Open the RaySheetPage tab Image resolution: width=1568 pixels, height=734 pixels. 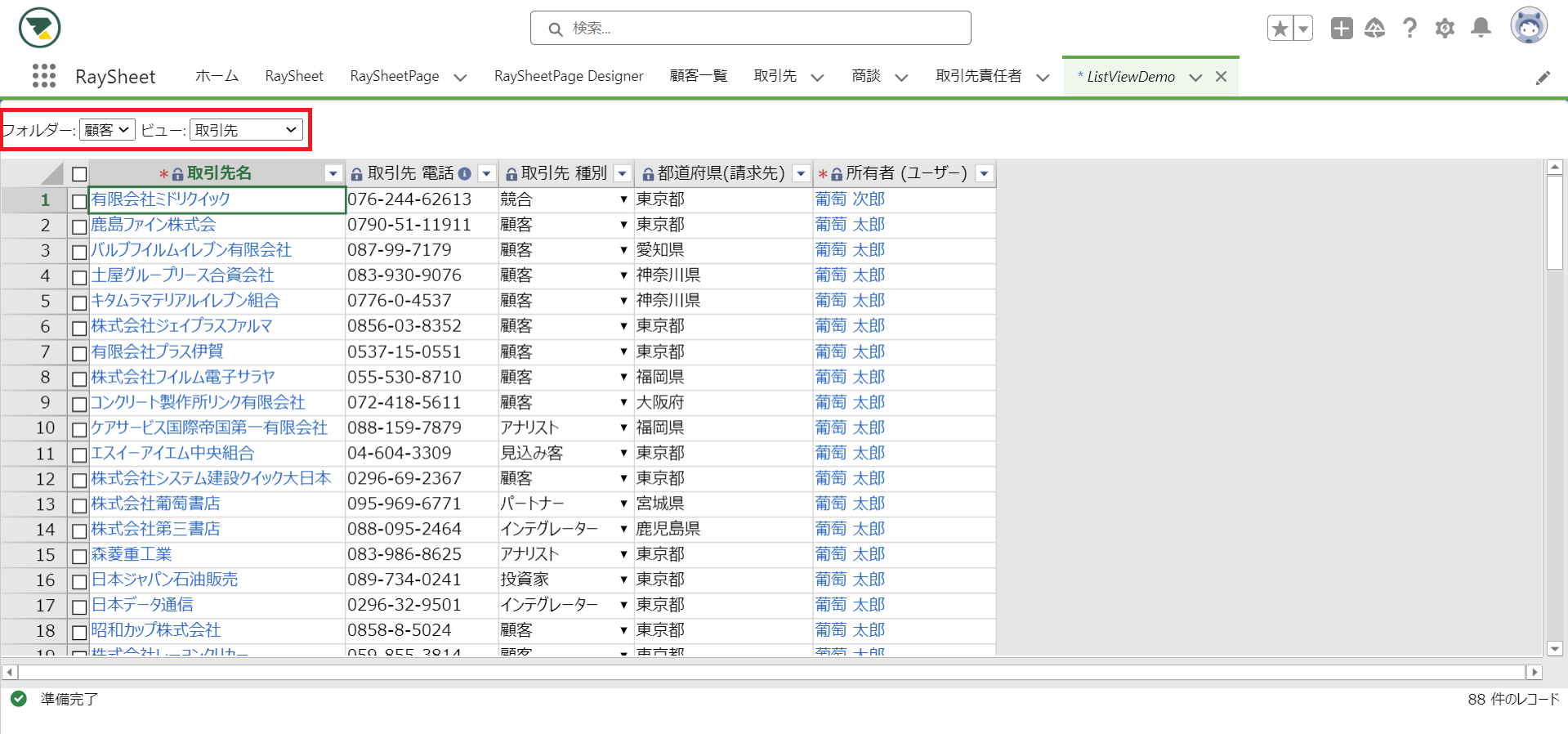pos(394,76)
